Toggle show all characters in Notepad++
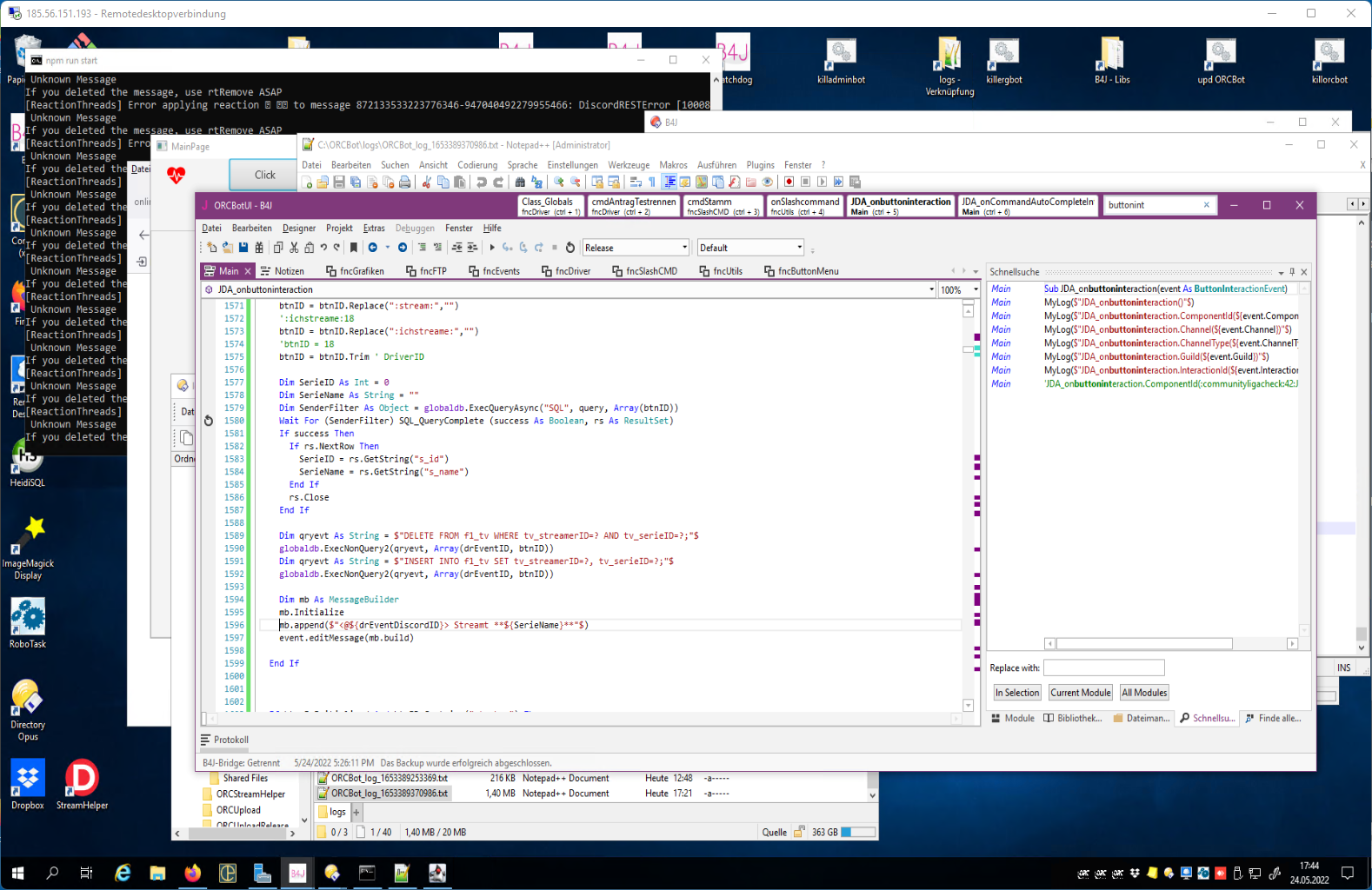The height and width of the screenshot is (890, 1372). [652, 183]
